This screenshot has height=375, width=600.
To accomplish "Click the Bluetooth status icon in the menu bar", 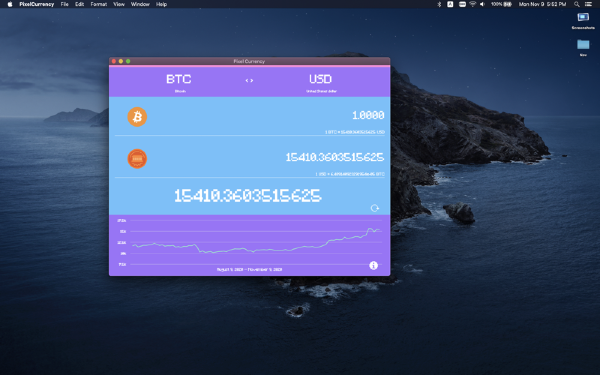I will click(x=439, y=4).
